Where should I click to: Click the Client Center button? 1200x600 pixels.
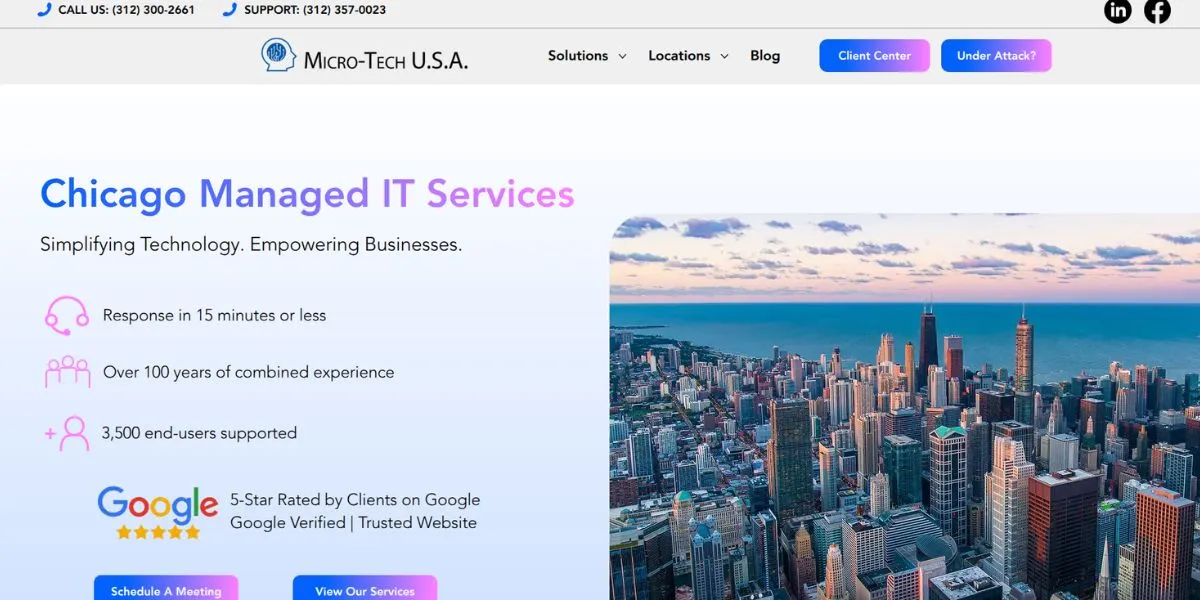coord(874,55)
